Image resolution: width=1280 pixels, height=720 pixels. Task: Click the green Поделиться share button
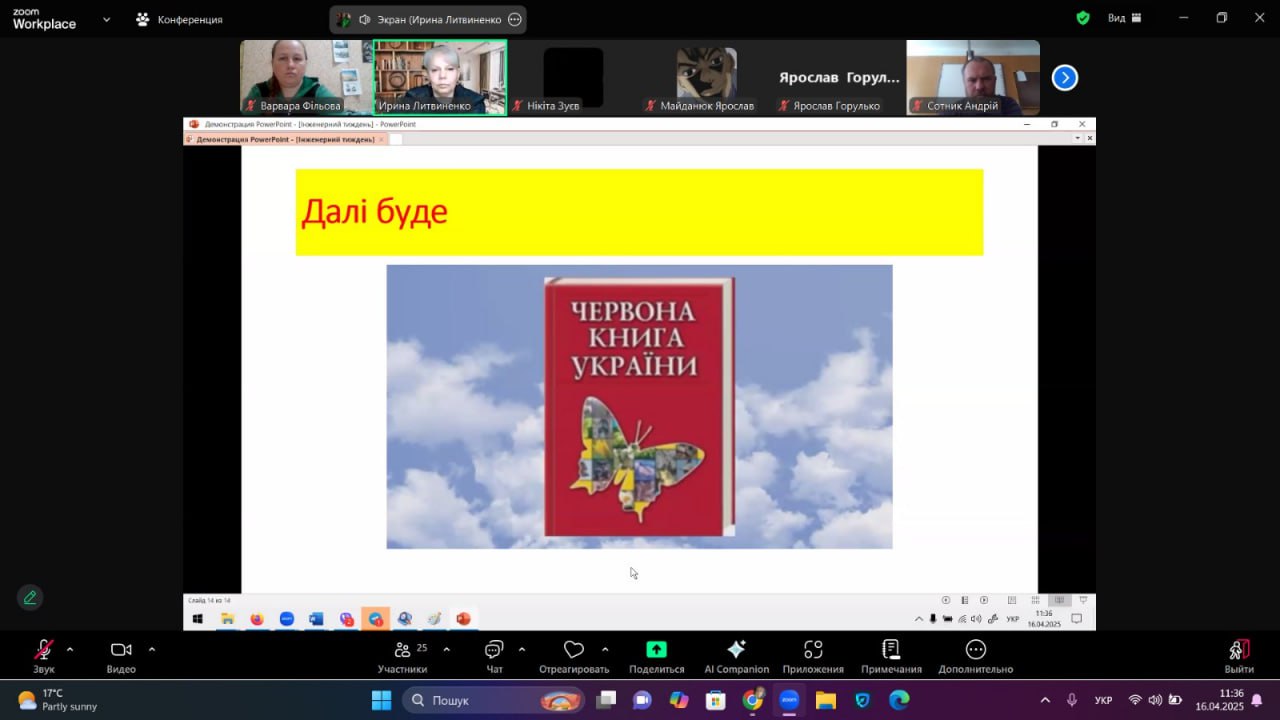click(x=656, y=656)
